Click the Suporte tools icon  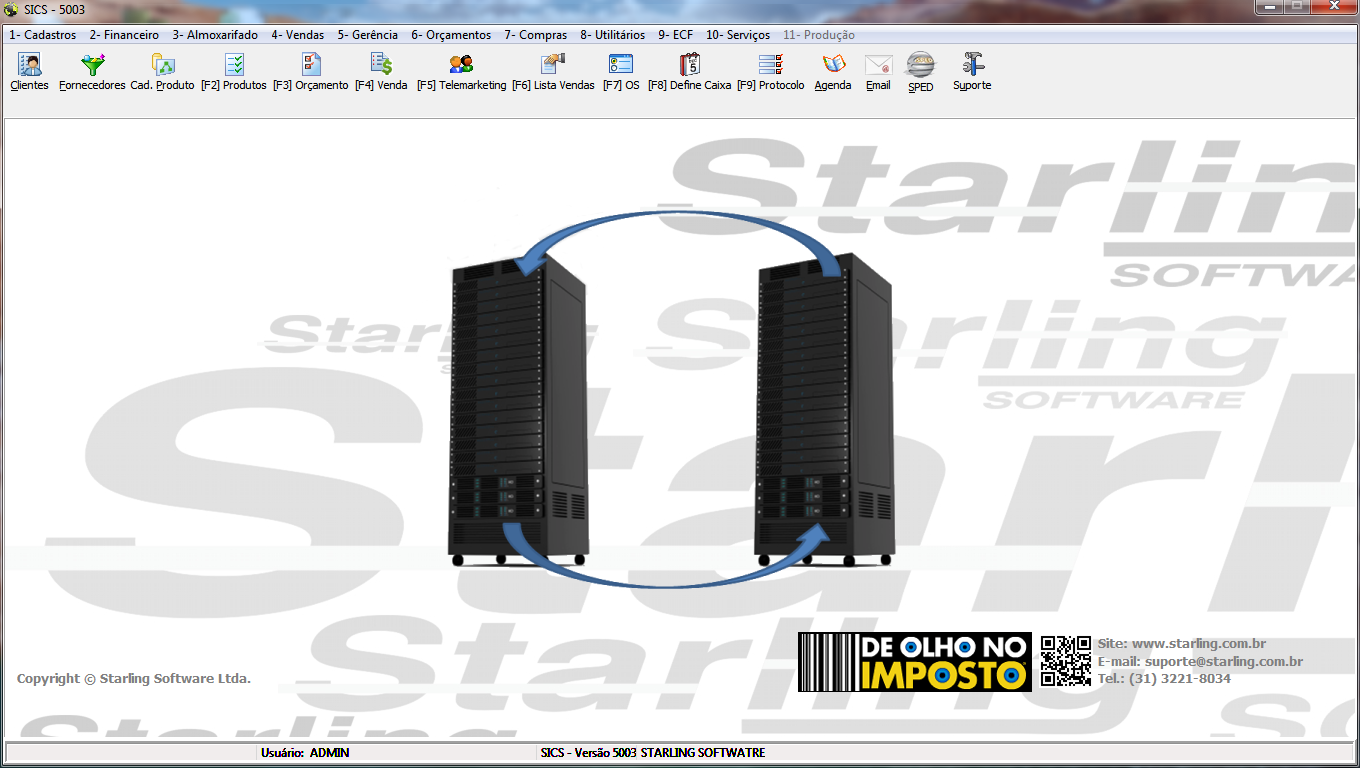click(x=972, y=65)
